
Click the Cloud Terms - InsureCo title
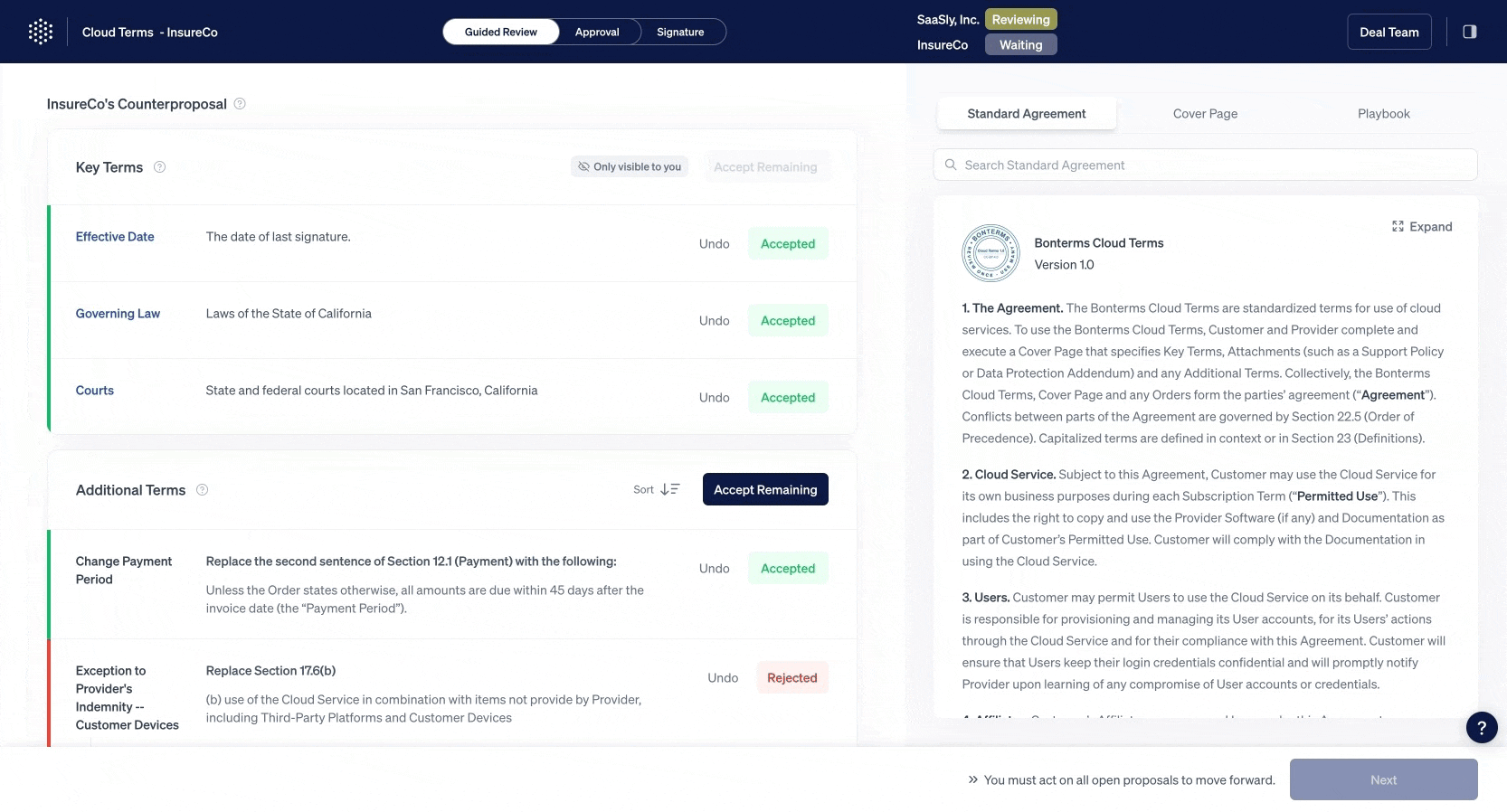150,33
